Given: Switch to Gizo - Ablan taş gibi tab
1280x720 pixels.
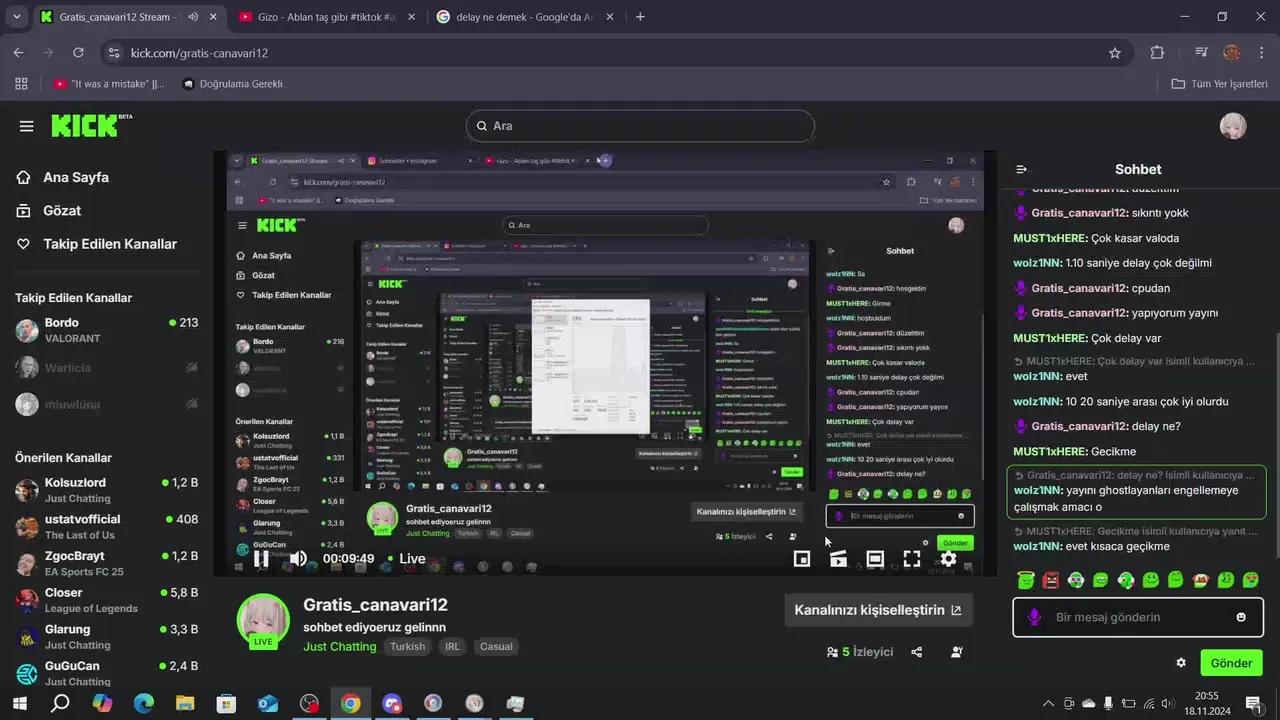Looking at the screenshot, I should (327, 17).
